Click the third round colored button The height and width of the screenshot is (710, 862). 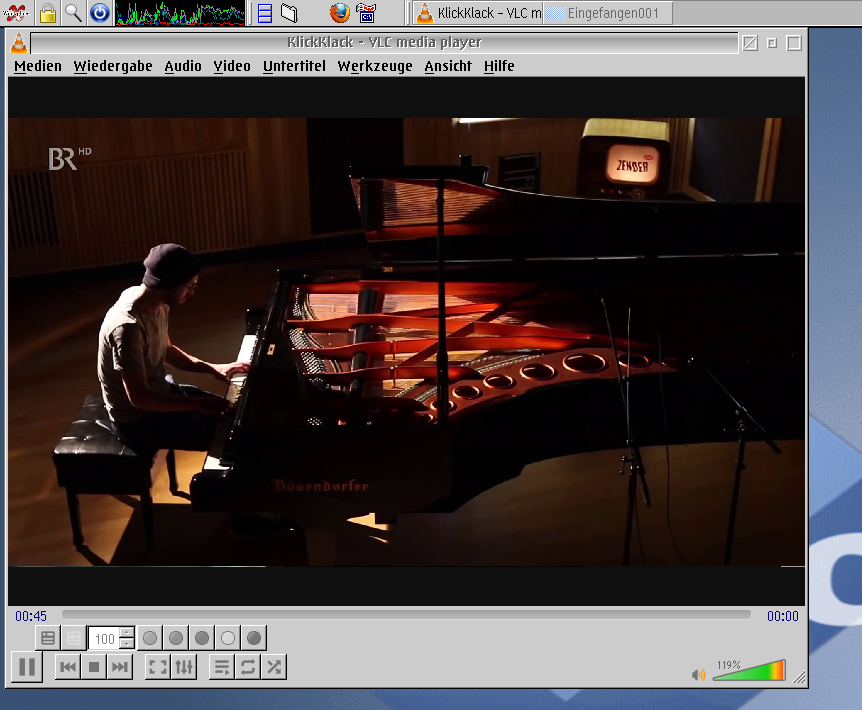pyautogui.click(x=202, y=638)
